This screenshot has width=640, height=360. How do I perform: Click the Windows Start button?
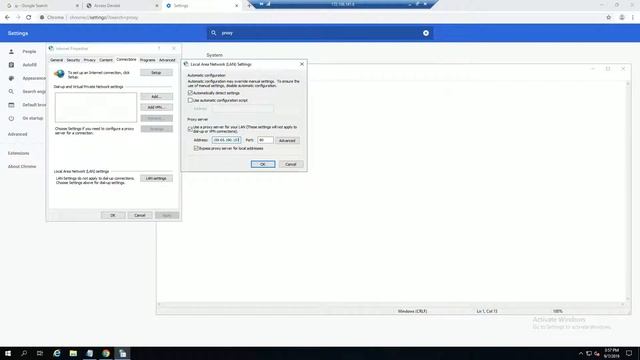click(x=8, y=353)
